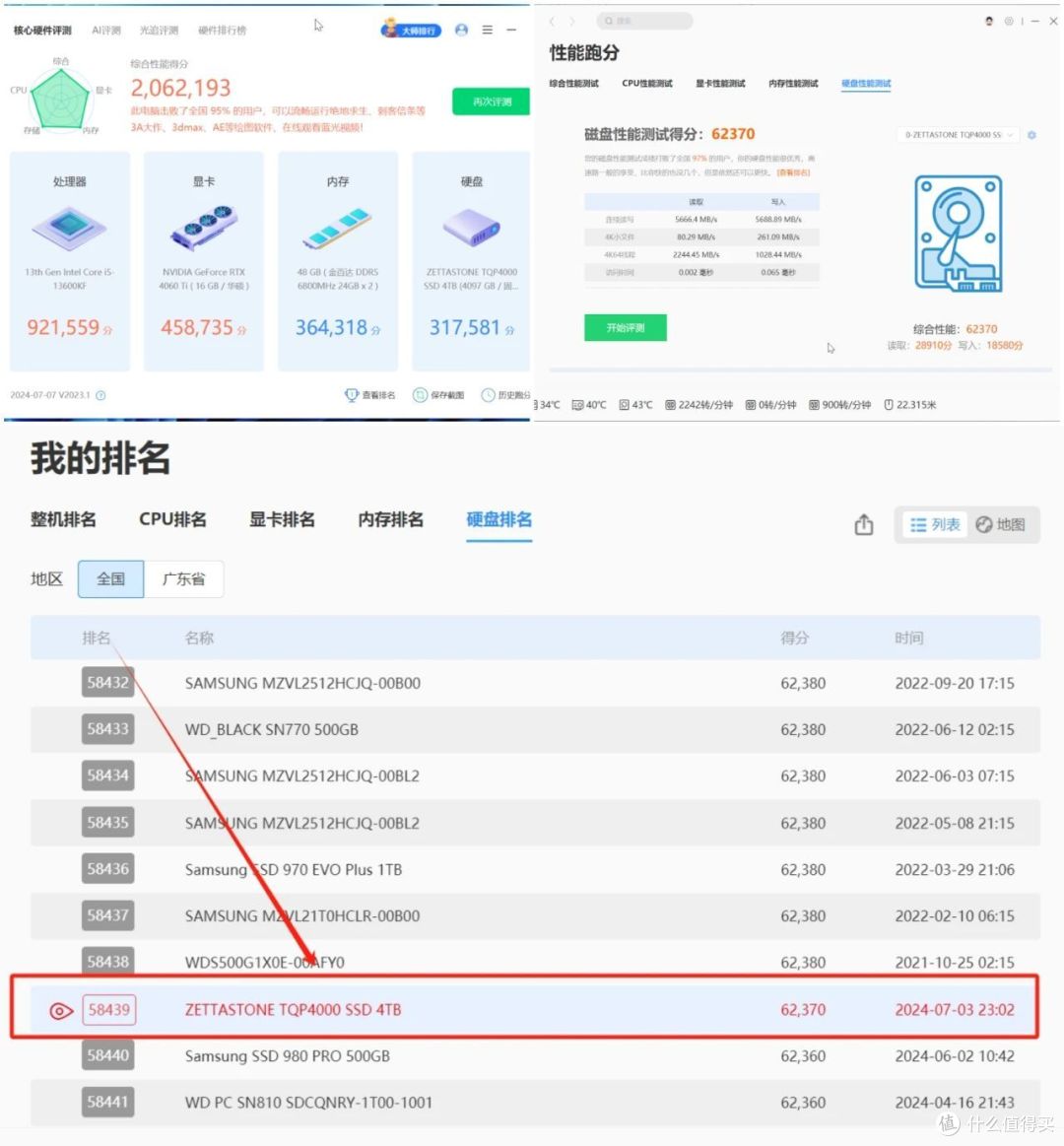
Task: Select the 广东省 region filter
Action: [x=183, y=578]
